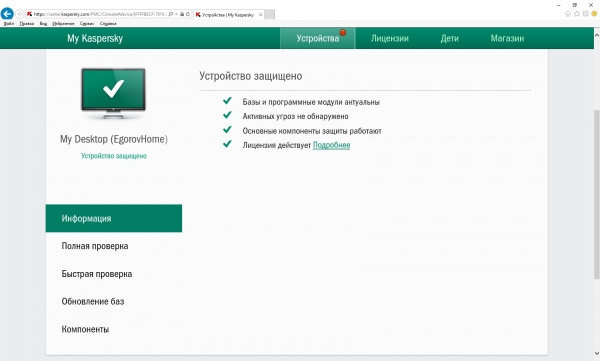Open the Избранное menu

[63, 24]
